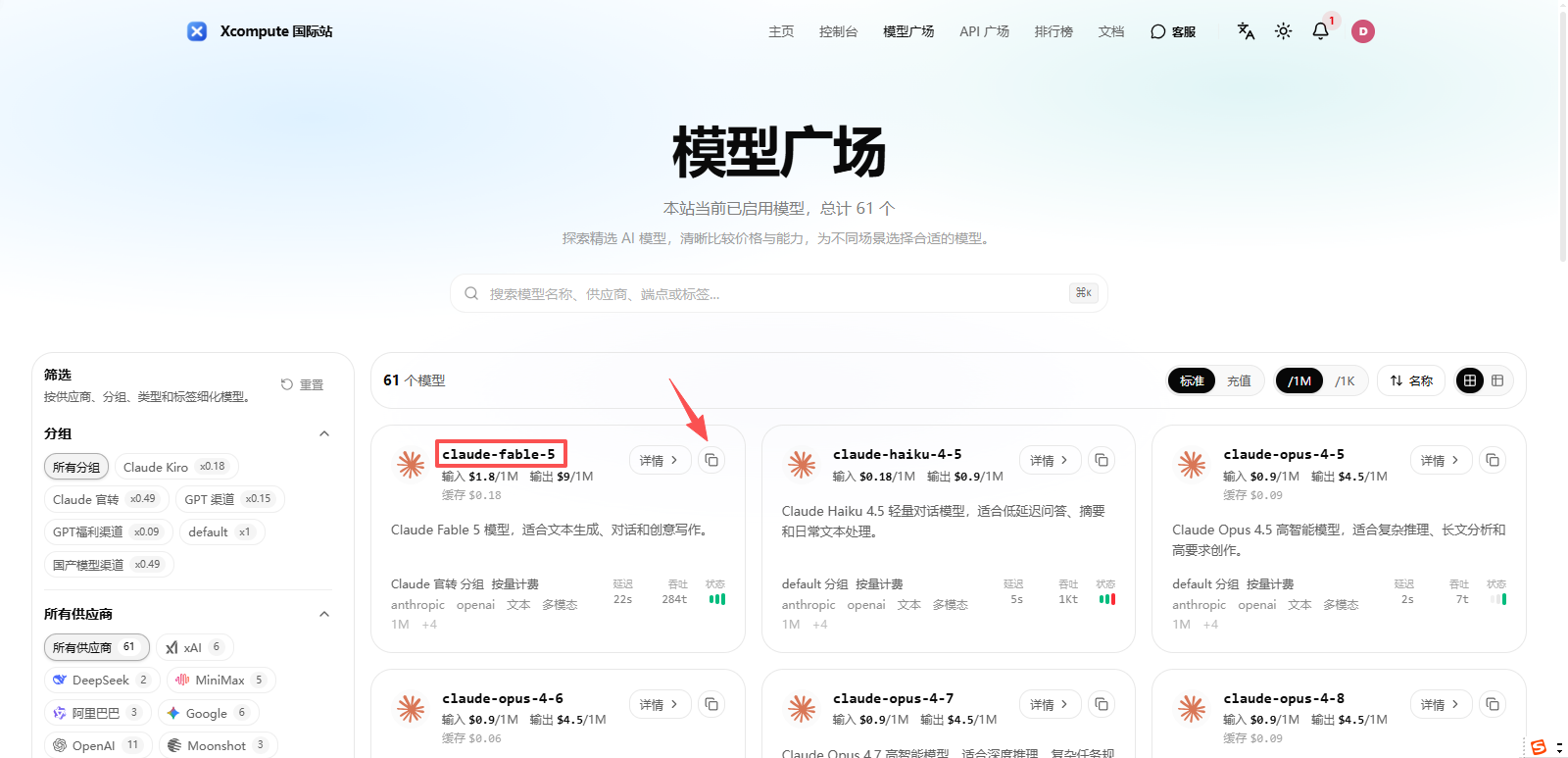
Task: Filter by Claude Kiro group
Action: pos(176,467)
